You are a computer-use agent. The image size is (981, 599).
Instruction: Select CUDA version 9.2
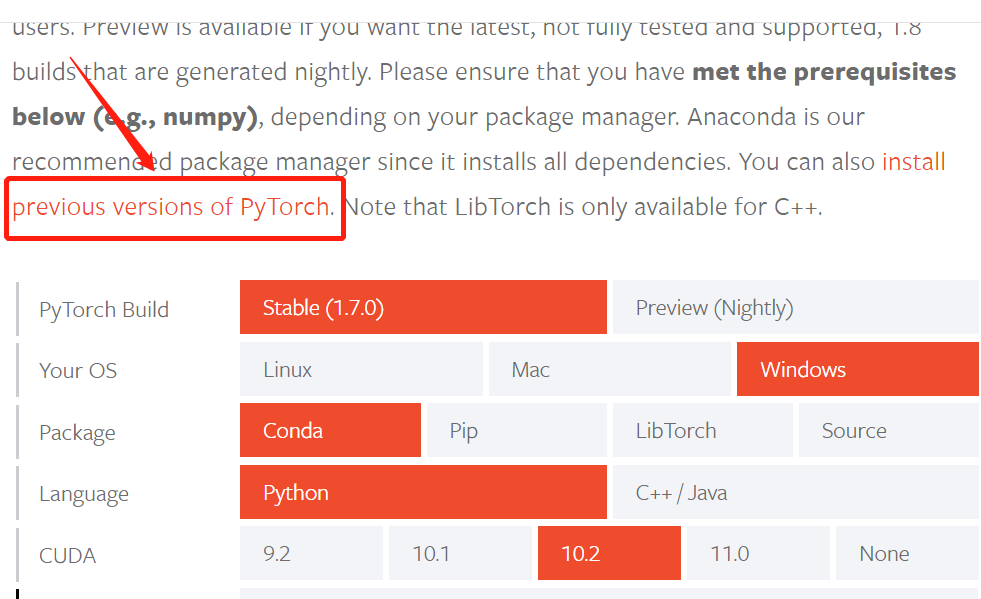[311, 553]
